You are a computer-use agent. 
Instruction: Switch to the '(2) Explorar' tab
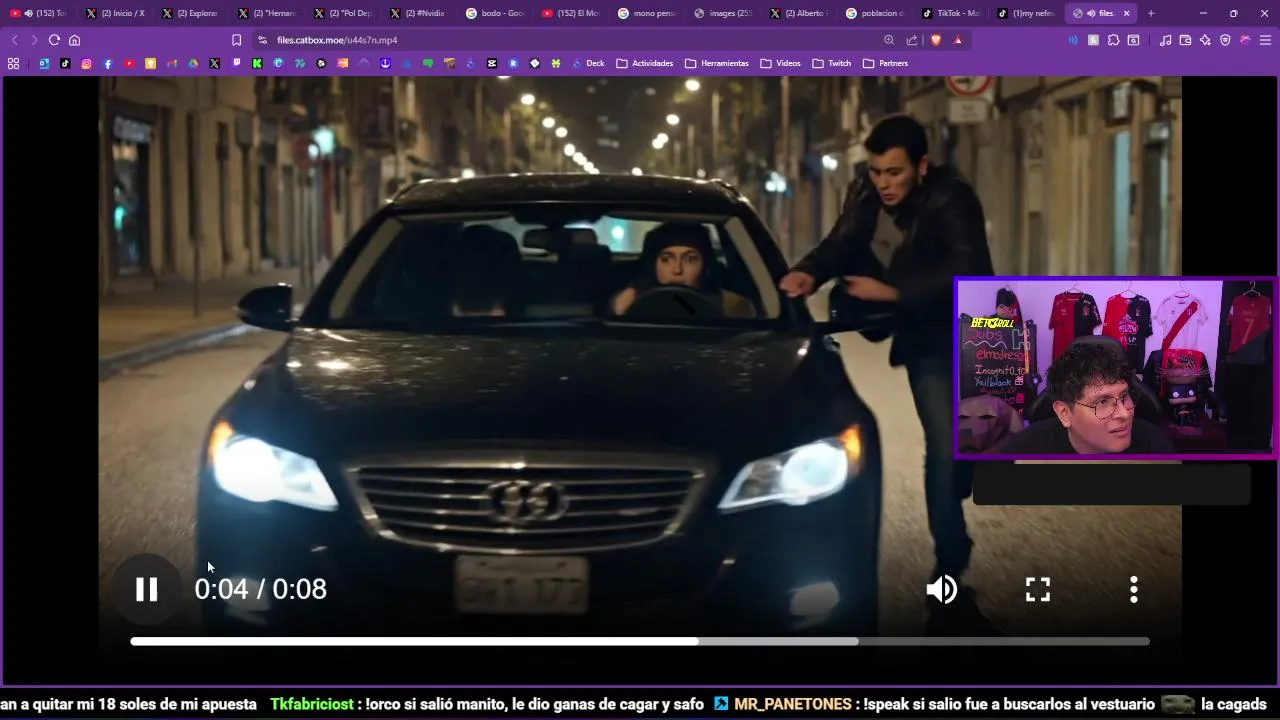tap(191, 13)
